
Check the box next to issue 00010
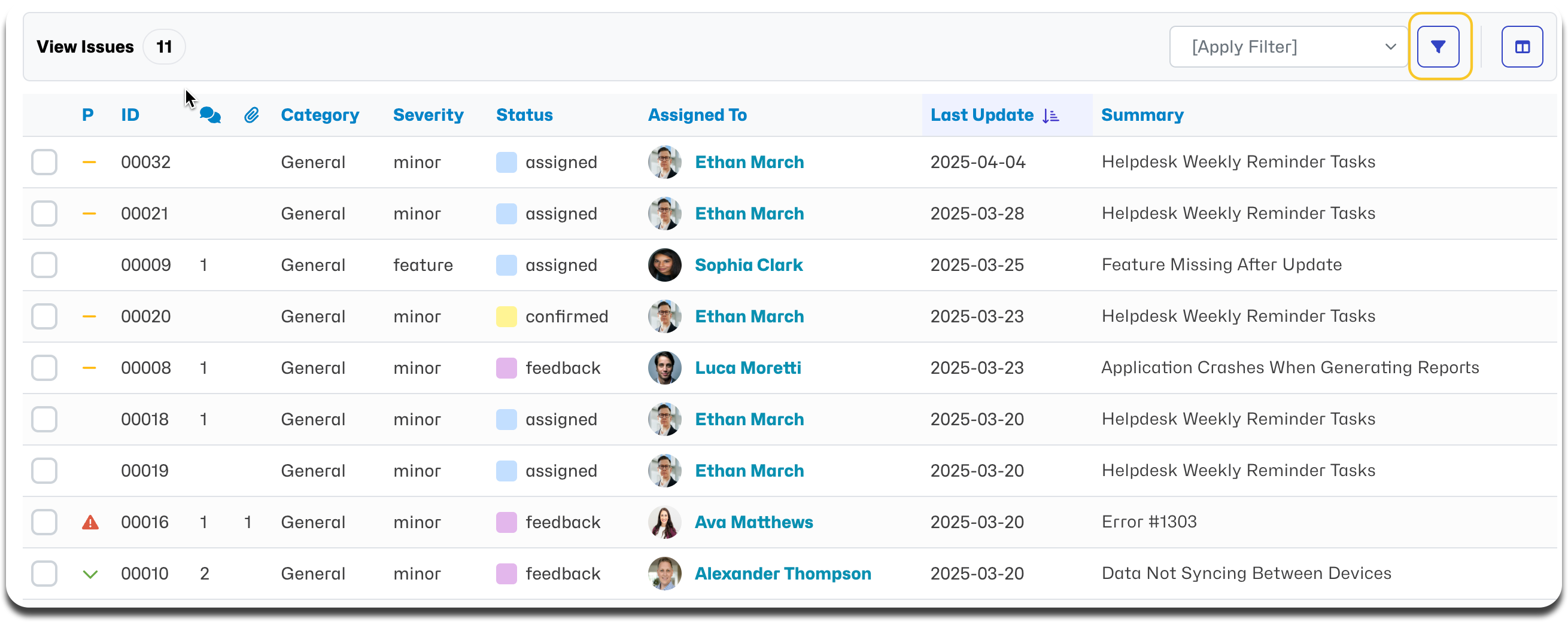(x=44, y=574)
